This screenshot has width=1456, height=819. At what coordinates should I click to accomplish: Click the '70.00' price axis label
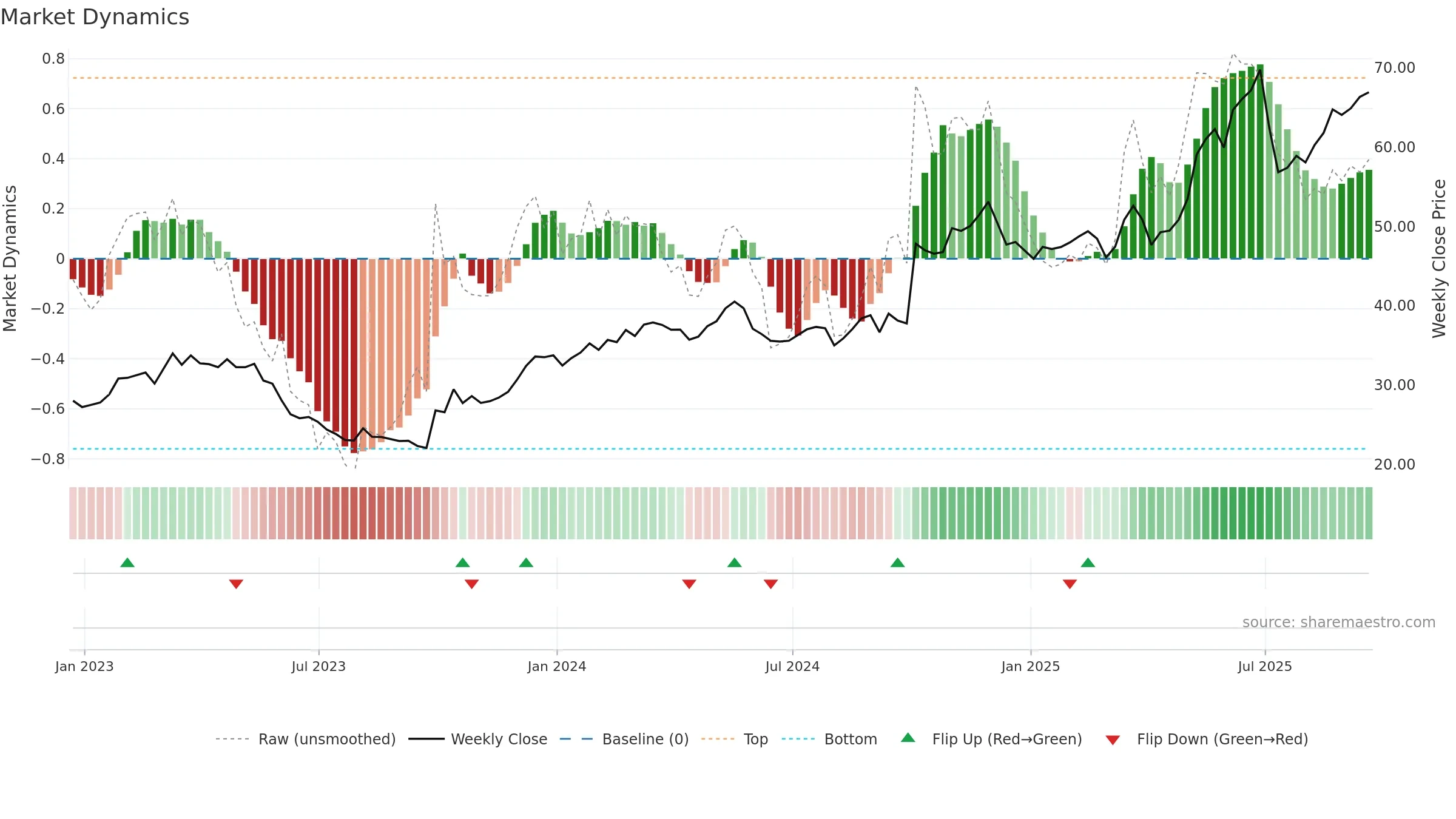click(1395, 68)
